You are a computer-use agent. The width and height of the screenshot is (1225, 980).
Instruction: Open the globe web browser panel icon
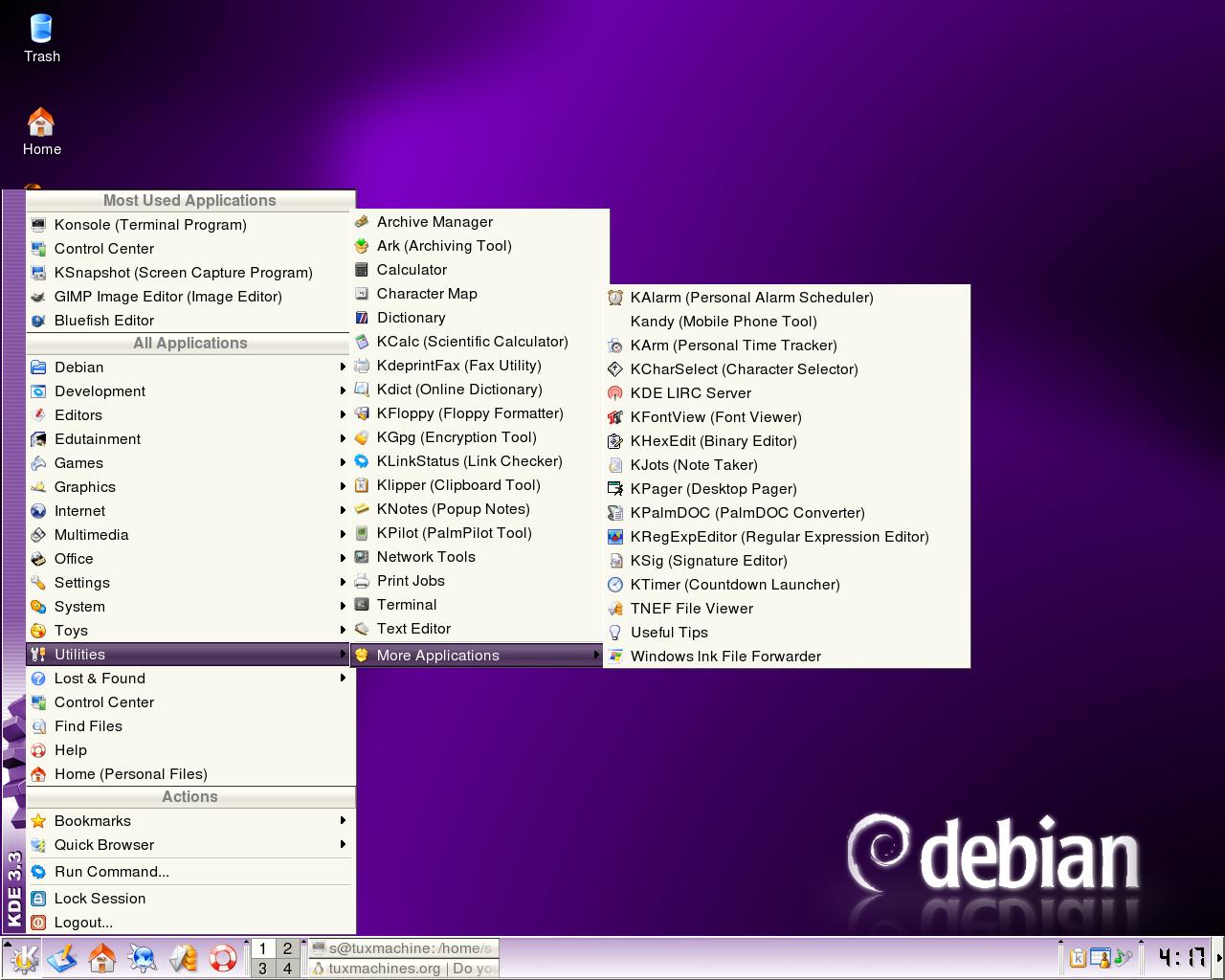[143, 958]
